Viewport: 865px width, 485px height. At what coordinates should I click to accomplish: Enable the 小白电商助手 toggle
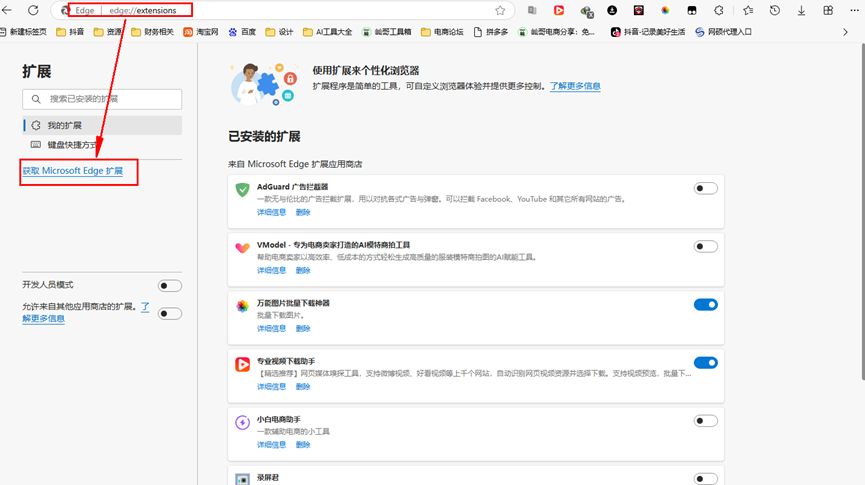(706, 421)
